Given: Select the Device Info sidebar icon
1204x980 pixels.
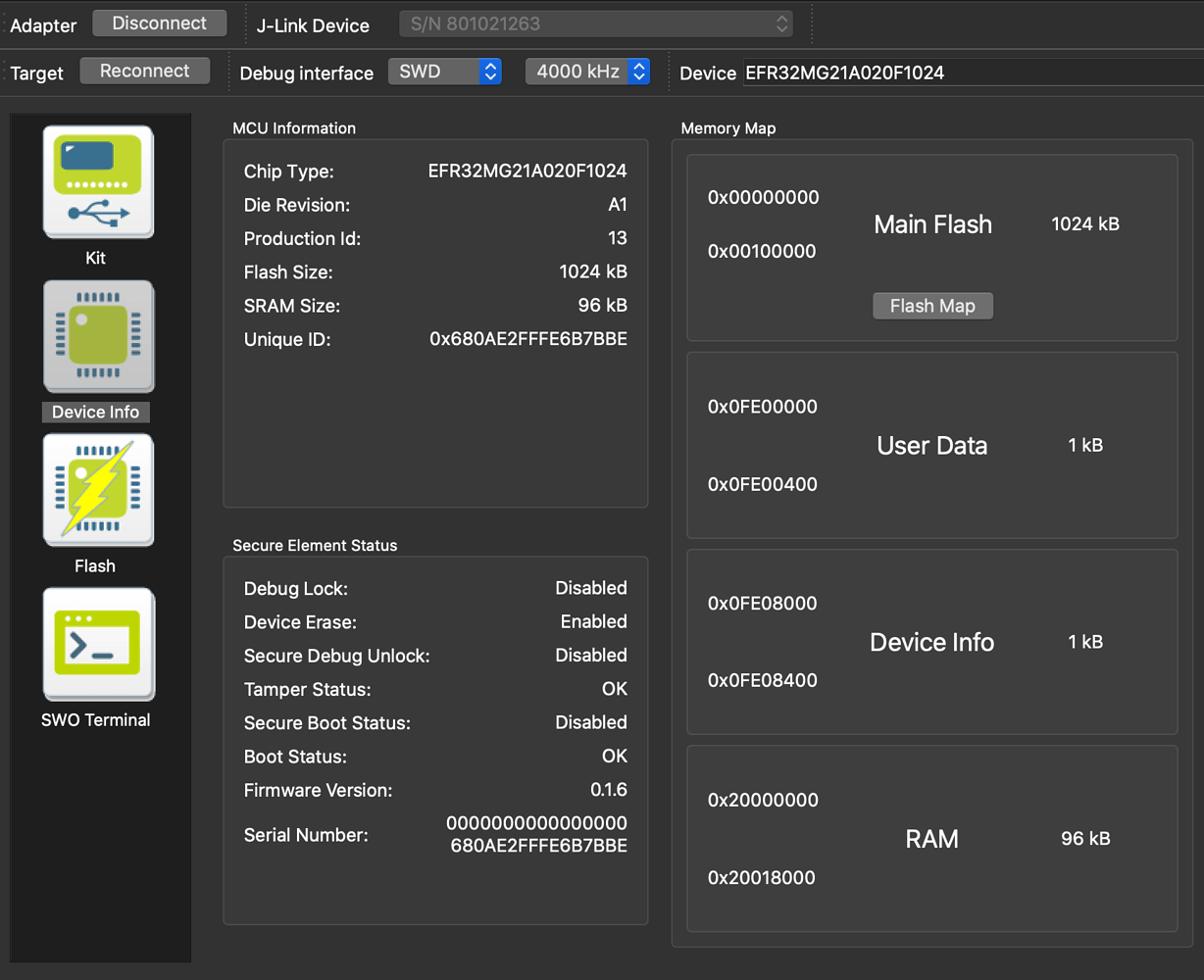Looking at the screenshot, I should [97, 336].
